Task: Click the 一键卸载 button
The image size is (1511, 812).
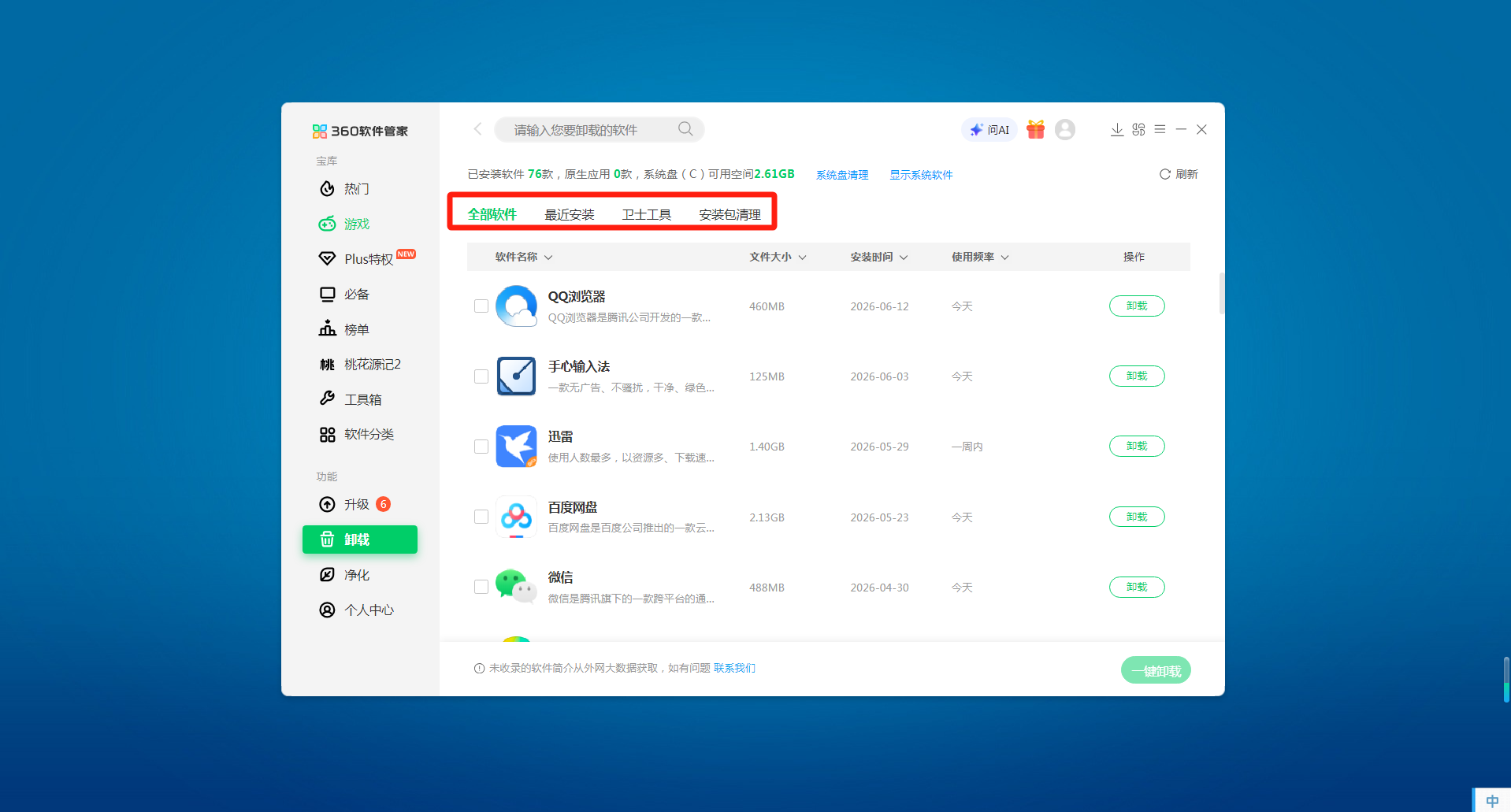Action: coord(1156,670)
